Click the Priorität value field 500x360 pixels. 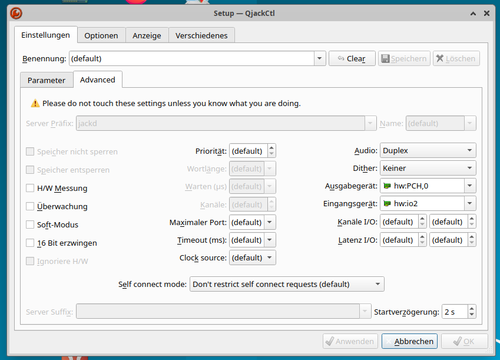tap(248, 151)
